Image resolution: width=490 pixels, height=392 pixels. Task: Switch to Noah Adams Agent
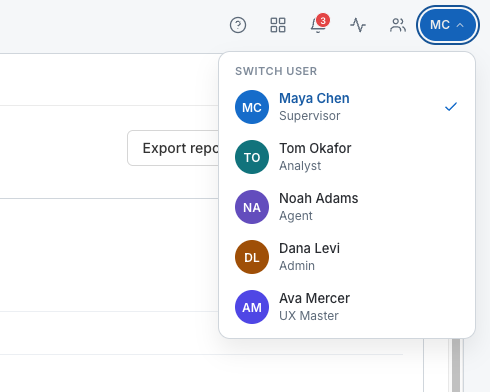pos(347,207)
